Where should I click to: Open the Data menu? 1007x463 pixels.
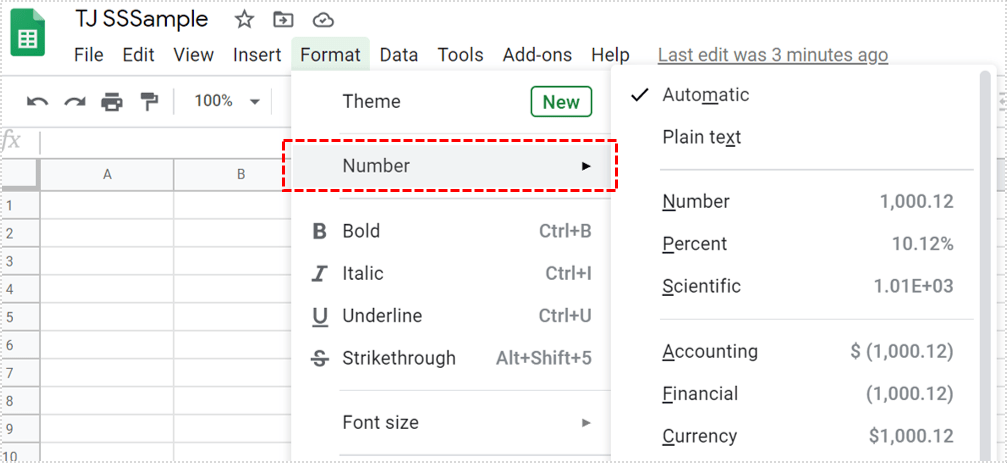(x=398, y=55)
